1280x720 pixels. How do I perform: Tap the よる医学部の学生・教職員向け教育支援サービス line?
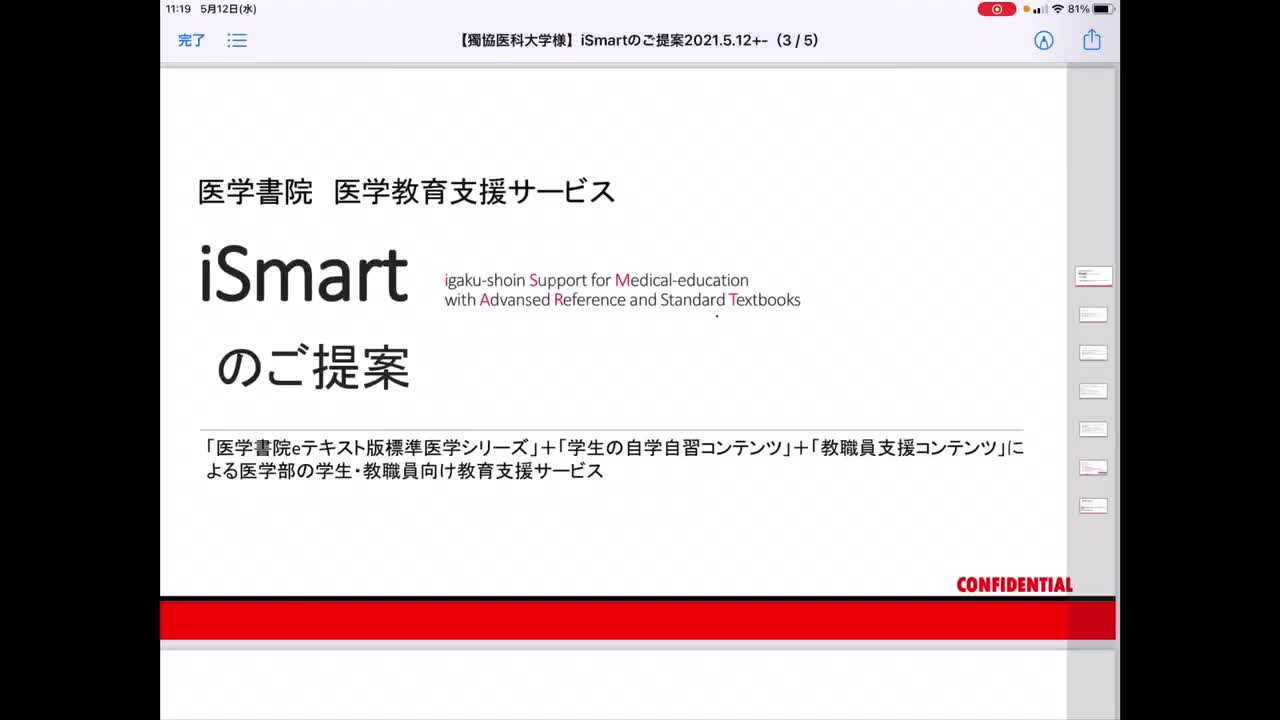pos(404,471)
